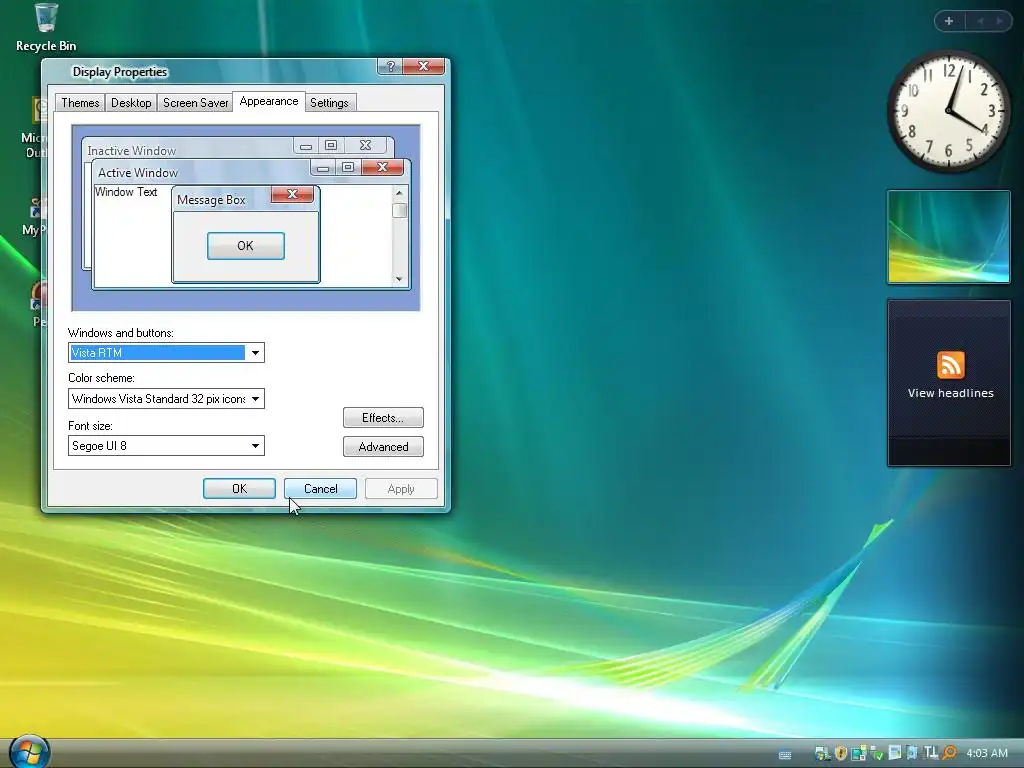Click the taskbar clock showing 4:03 AM
1024x768 pixels.
click(987, 753)
